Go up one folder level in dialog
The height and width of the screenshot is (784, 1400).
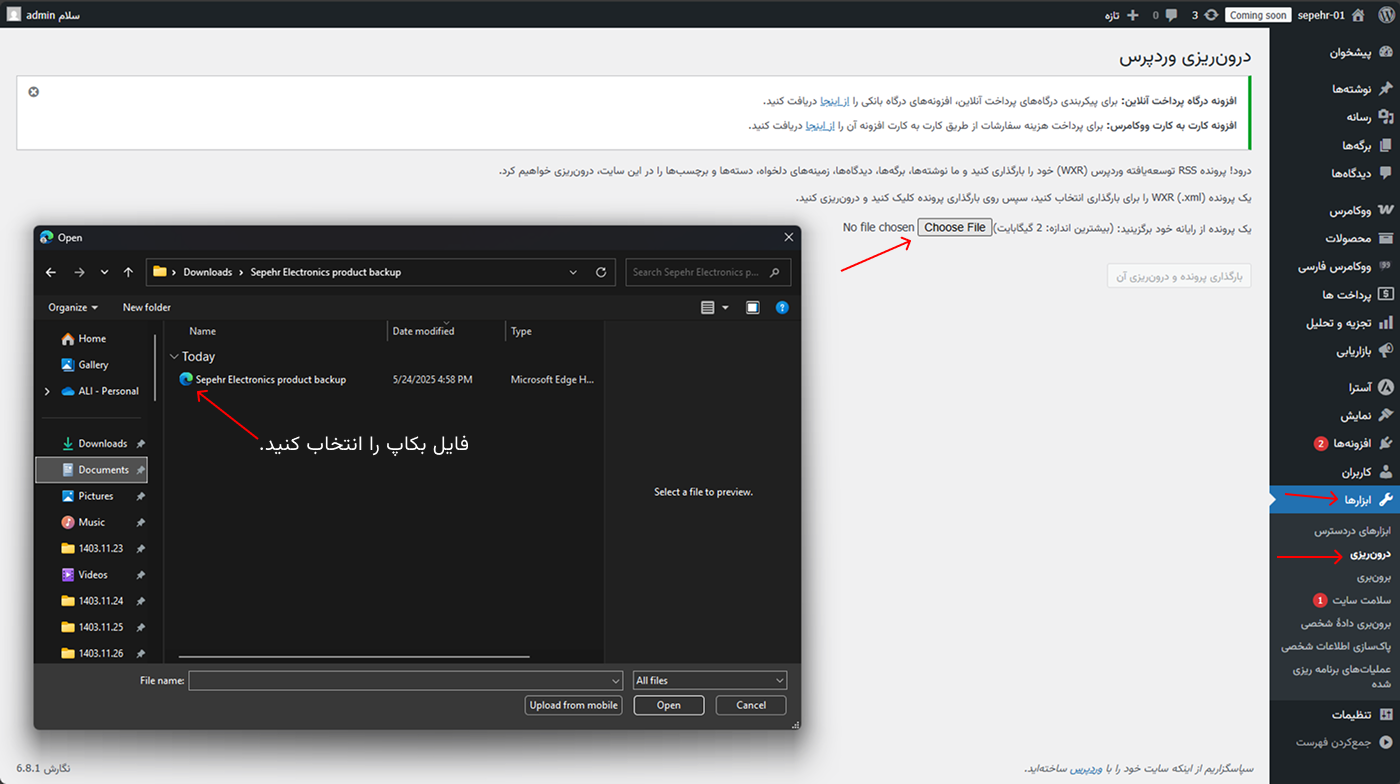point(128,272)
